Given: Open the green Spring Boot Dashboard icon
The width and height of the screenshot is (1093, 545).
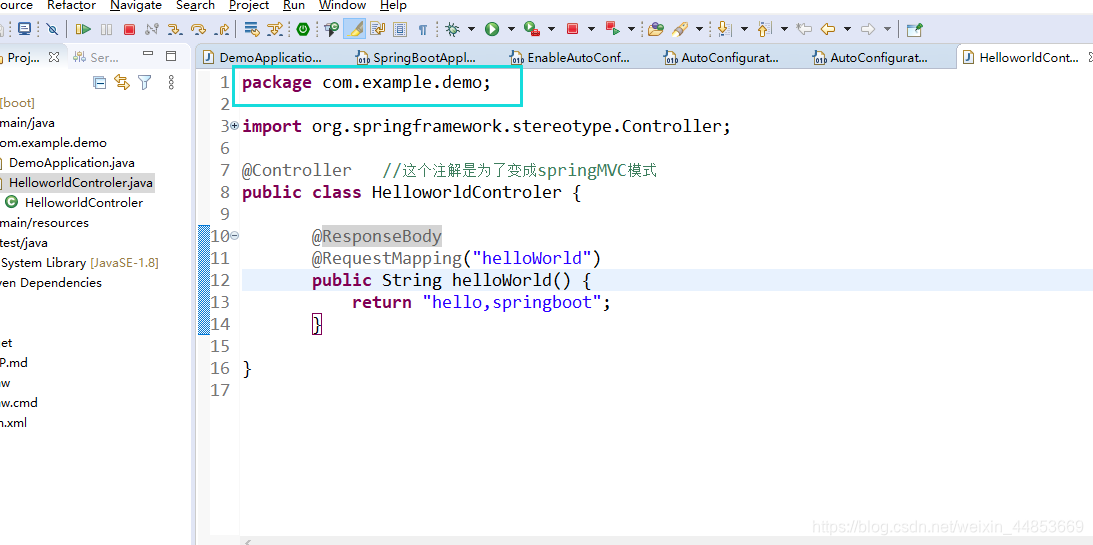Looking at the screenshot, I should (303, 29).
